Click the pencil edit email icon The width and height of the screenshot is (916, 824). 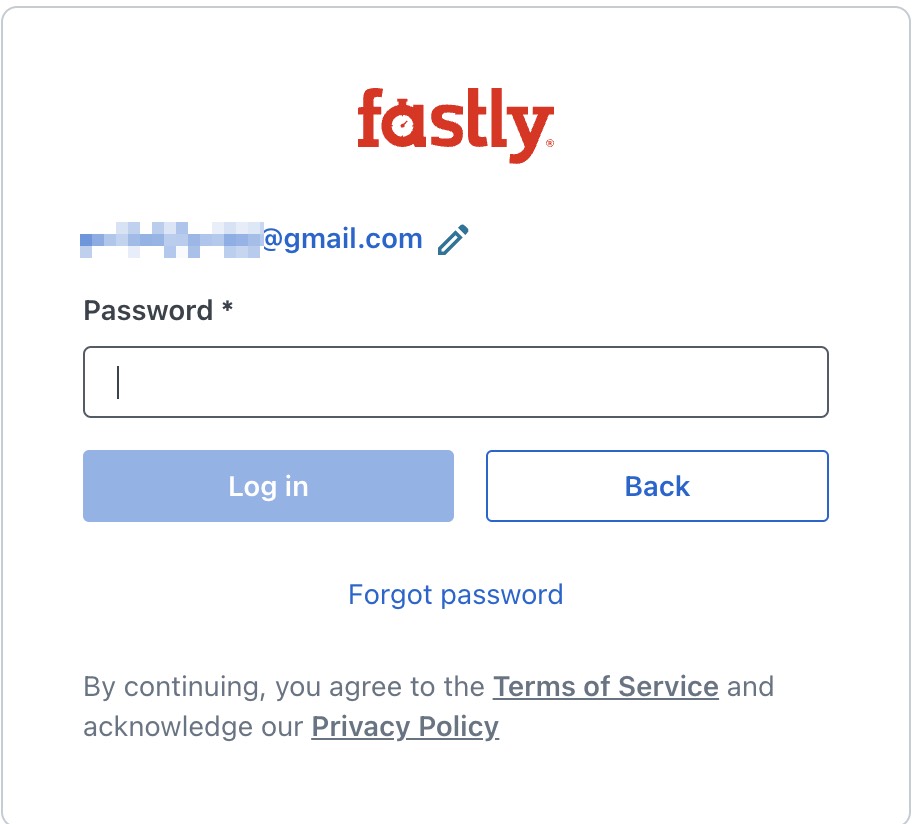point(453,240)
